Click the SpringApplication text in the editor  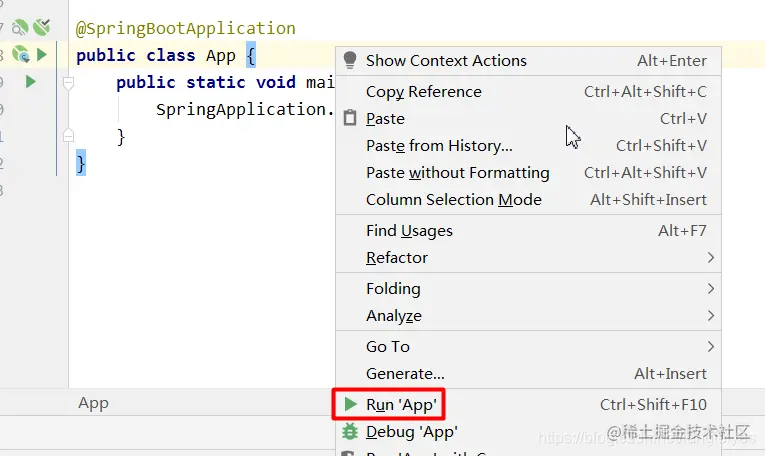(240, 109)
